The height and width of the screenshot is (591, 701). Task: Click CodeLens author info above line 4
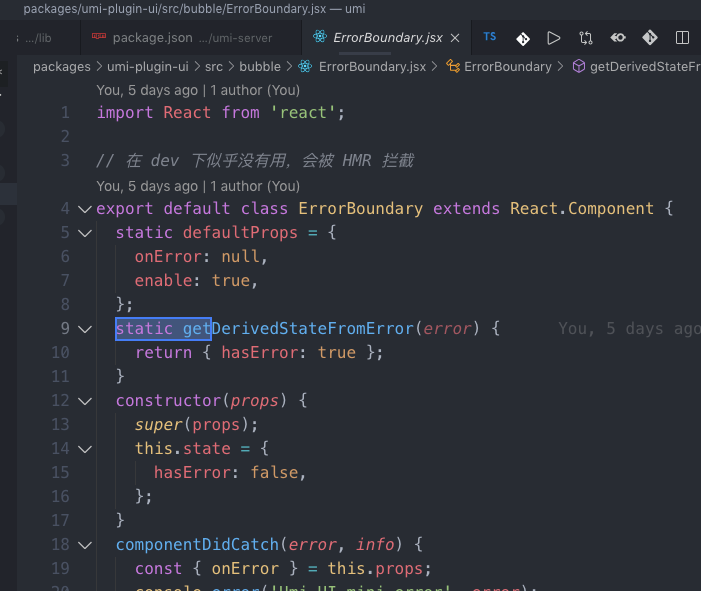click(x=198, y=186)
